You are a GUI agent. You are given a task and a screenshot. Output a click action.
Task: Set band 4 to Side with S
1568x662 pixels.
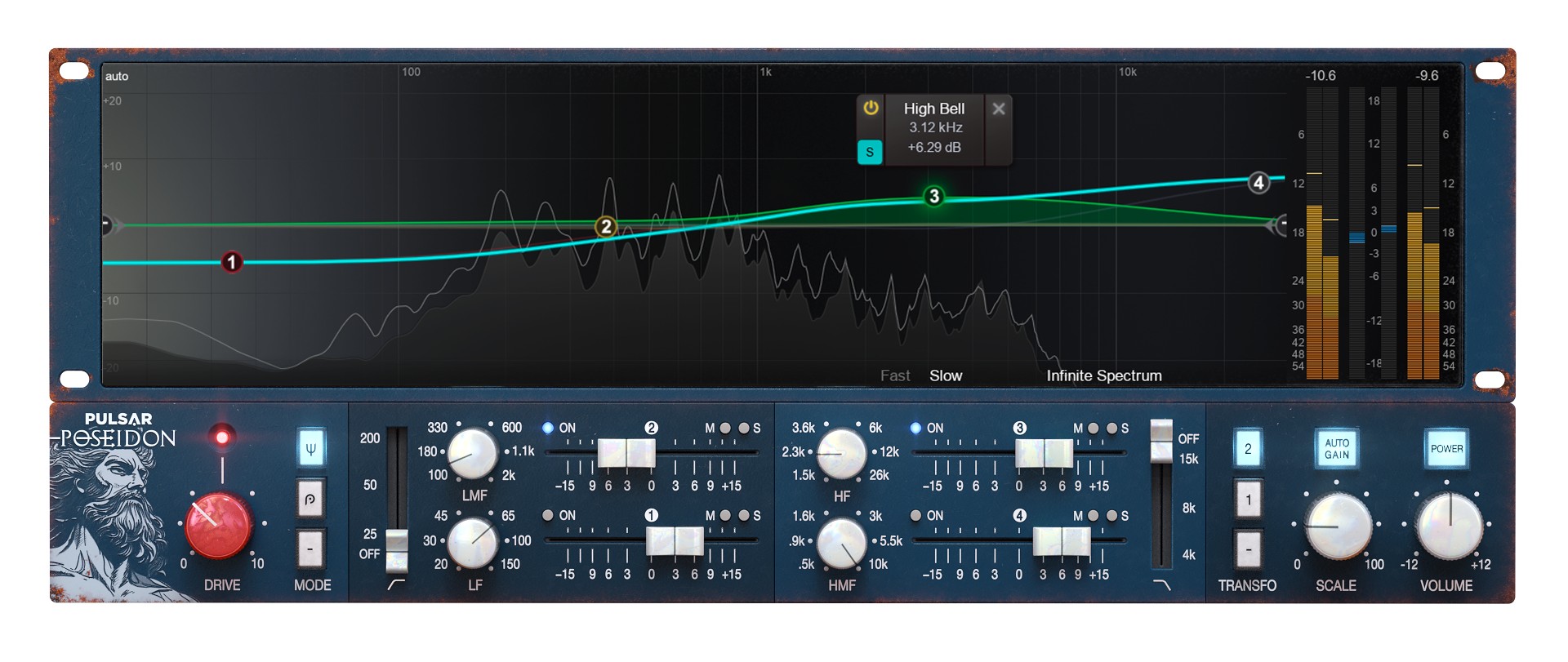(x=1111, y=515)
